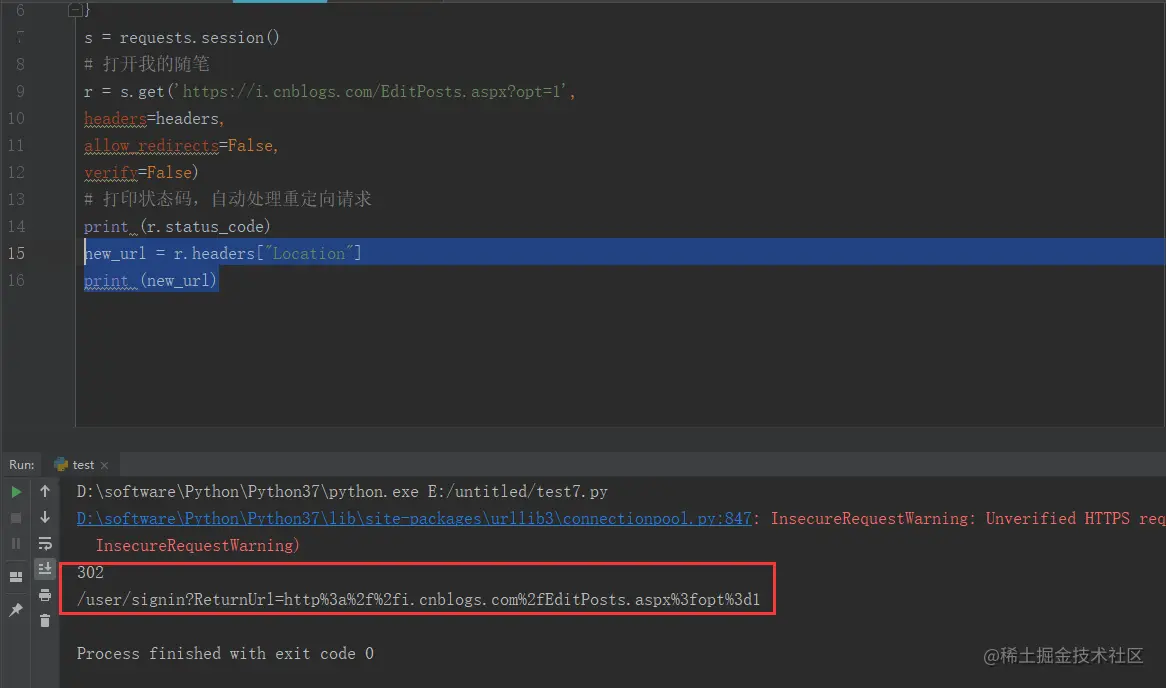Click the '/user/signin?ReturnUrl=' output line
Screen dimensions: 1166x688
coord(418,599)
